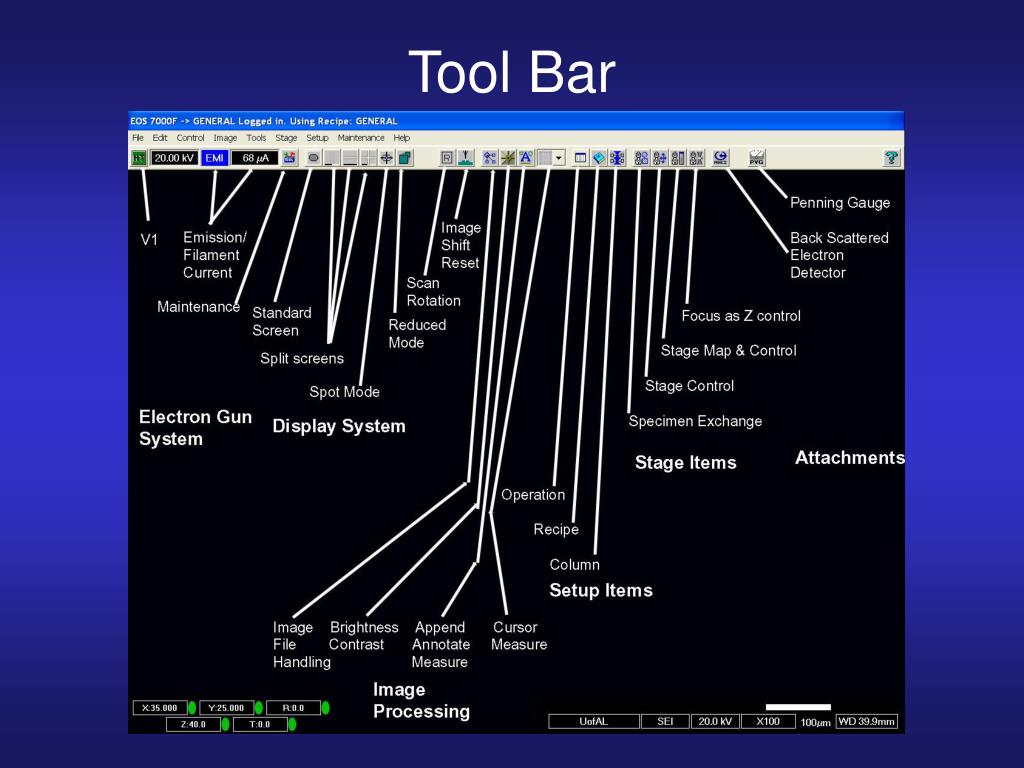Image resolution: width=1024 pixels, height=768 pixels.
Task: Select the horizontal split screen icon
Action: pos(351,158)
